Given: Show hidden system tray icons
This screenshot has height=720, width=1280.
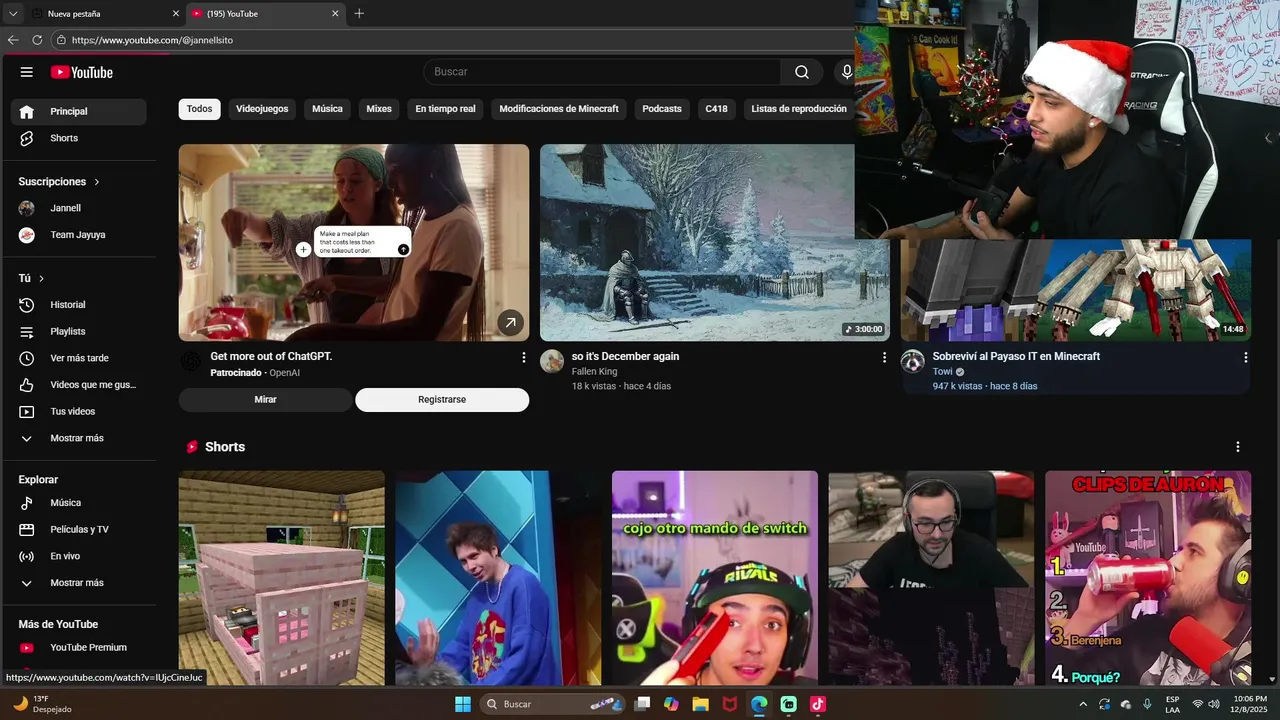Looking at the screenshot, I should tap(1083, 704).
